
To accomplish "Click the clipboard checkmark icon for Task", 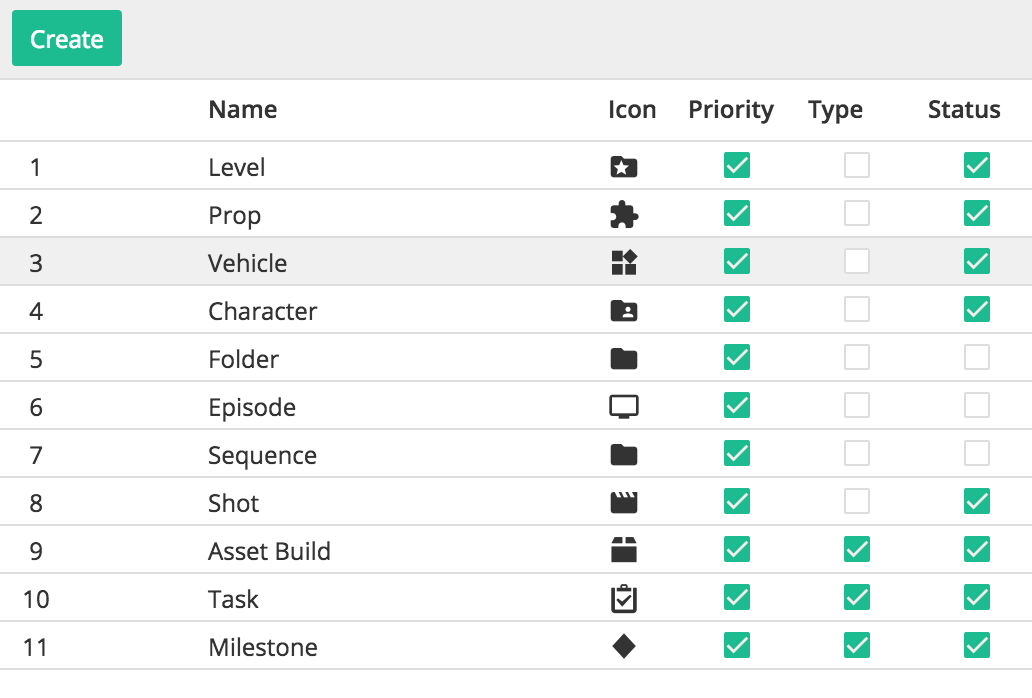I will click(x=623, y=597).
